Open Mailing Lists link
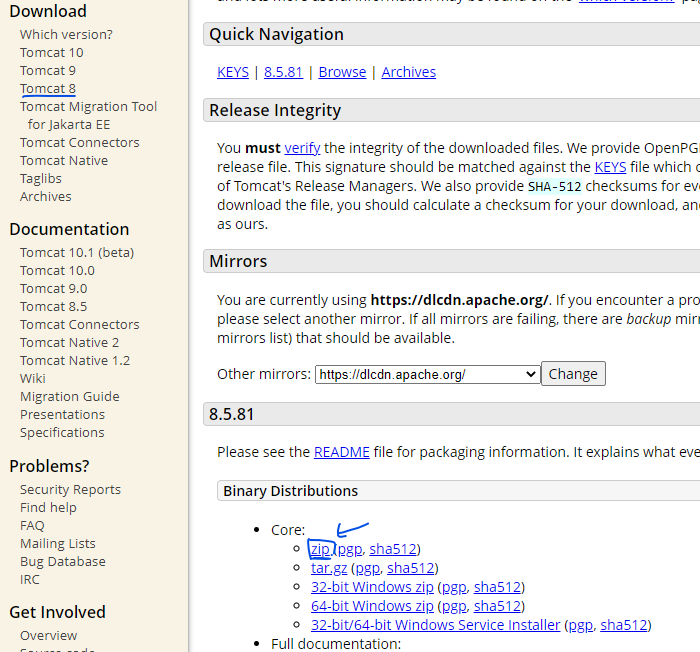This screenshot has height=652, width=700. pos(58,543)
